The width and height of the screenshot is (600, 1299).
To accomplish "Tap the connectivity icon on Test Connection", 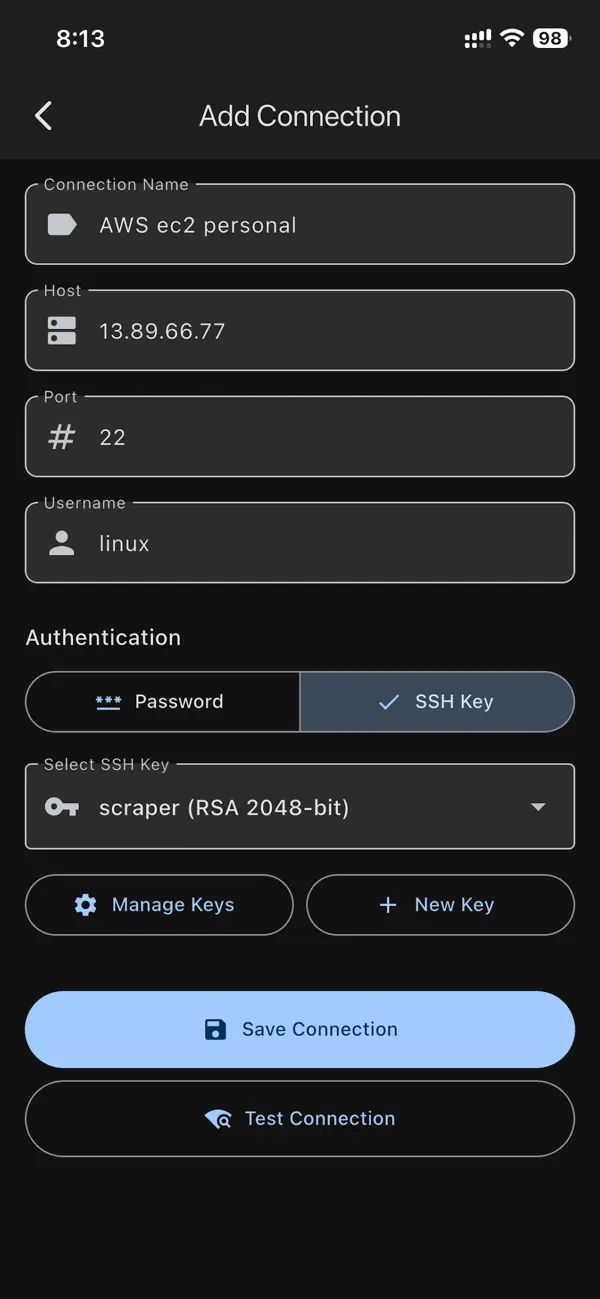I will (x=218, y=1118).
